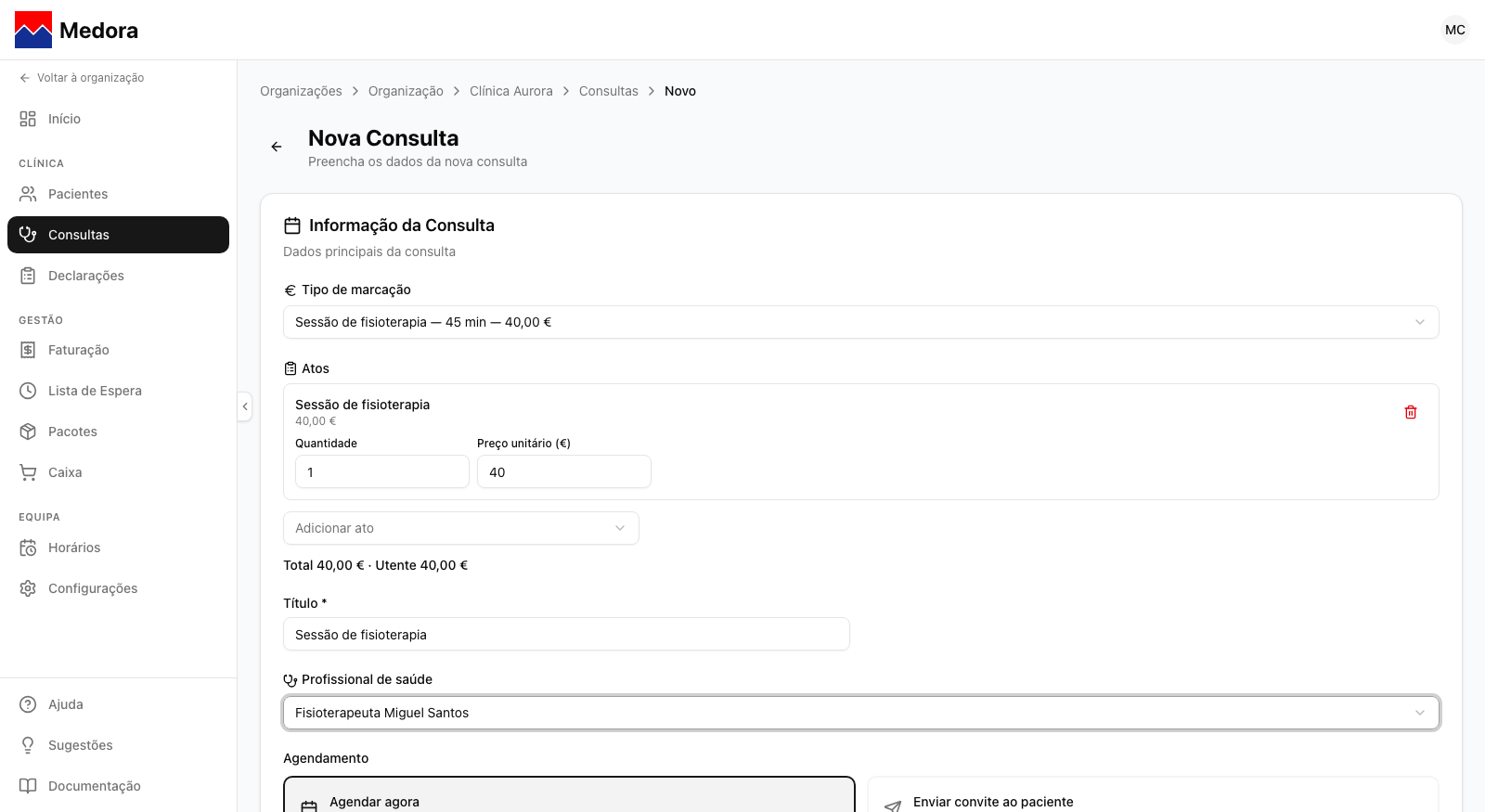Click Voltar à organização link
Screen dimensions: 1485x812
pyautogui.click(x=82, y=78)
